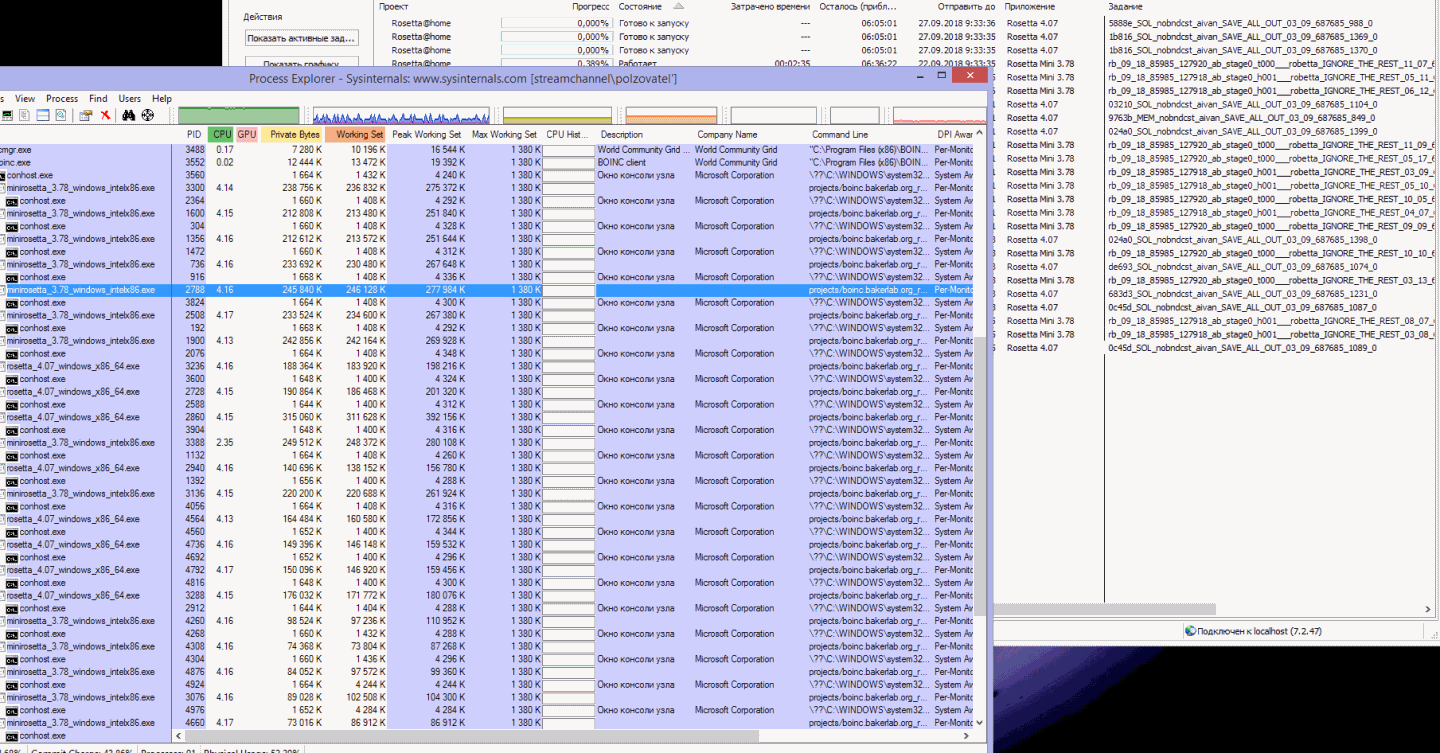
Task: Open the Process menu
Action: pos(62,99)
